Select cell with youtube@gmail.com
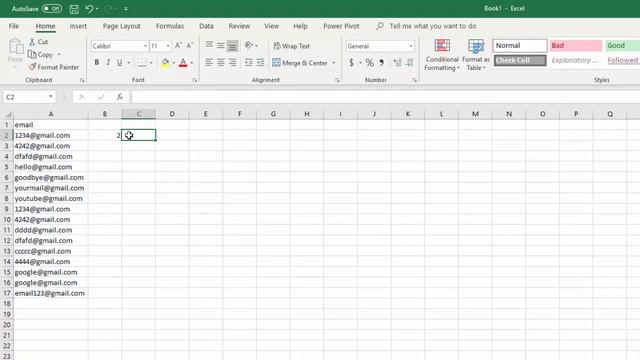This screenshot has height=360, width=640. tap(51, 199)
